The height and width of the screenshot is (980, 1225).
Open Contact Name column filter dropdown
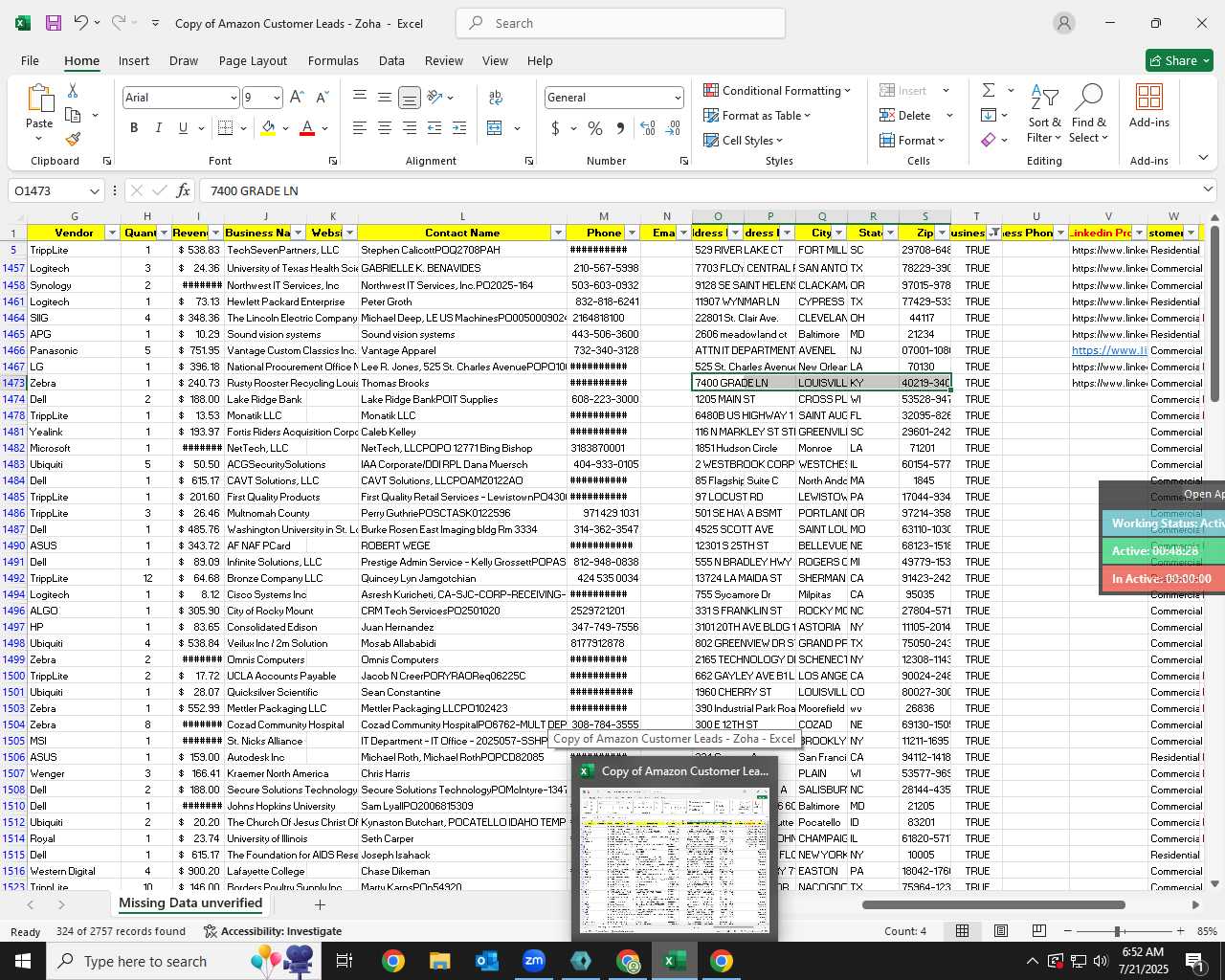(x=558, y=233)
